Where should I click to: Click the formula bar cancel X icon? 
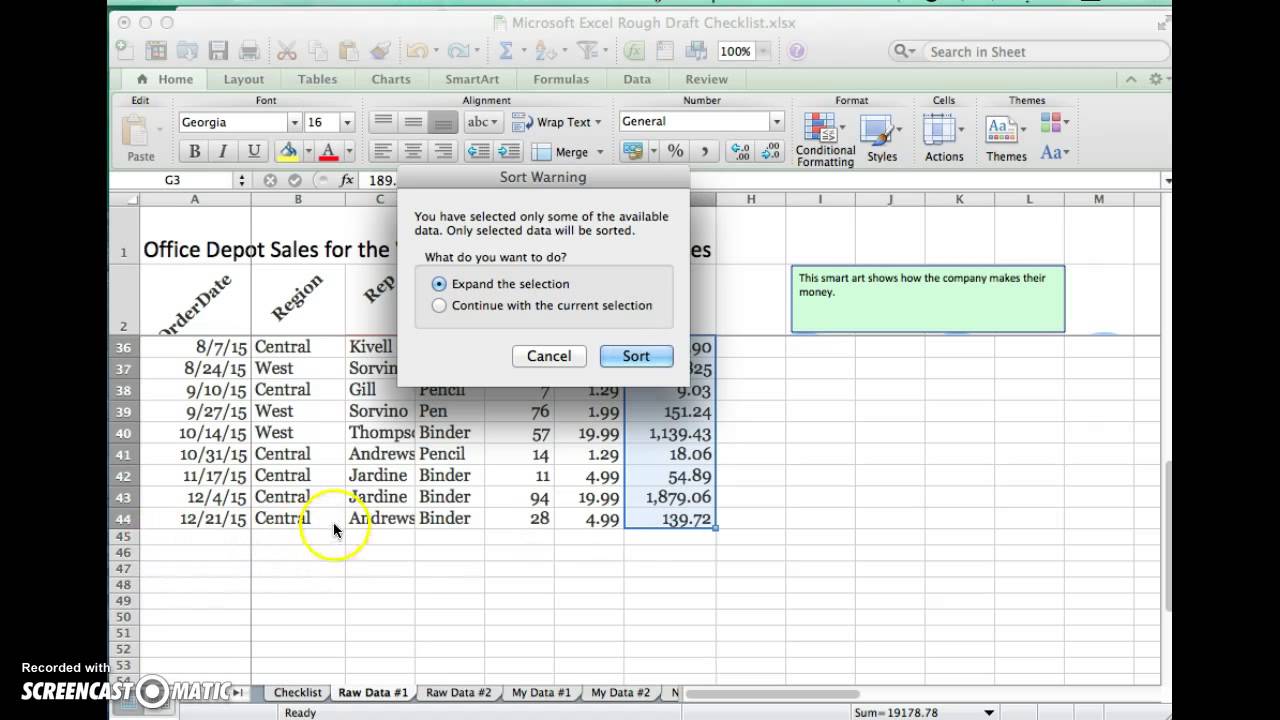tap(270, 180)
